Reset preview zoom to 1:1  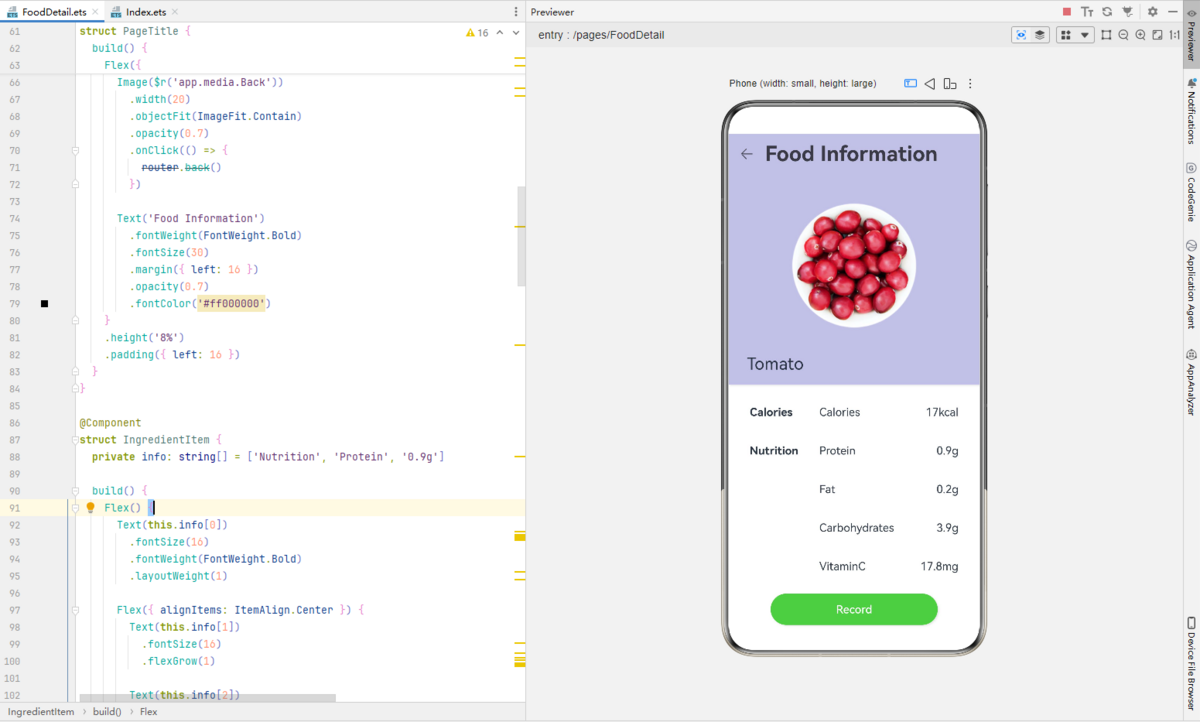point(1174,35)
